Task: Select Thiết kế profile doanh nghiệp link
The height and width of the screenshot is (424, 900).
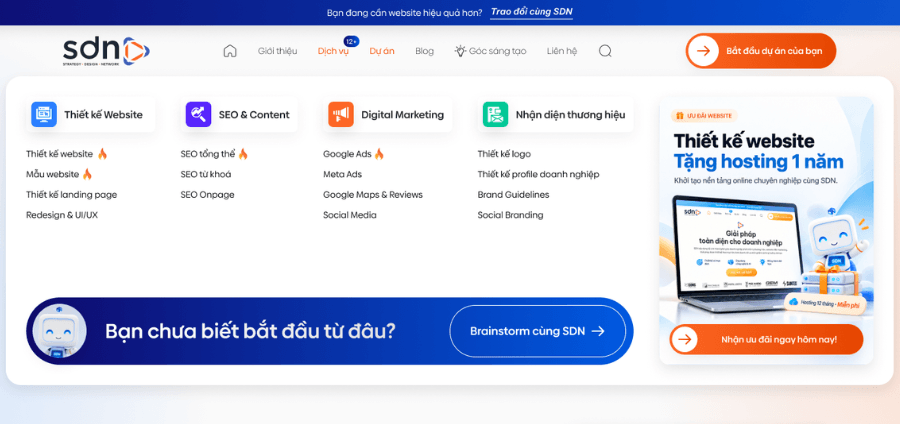Action: 538,174
